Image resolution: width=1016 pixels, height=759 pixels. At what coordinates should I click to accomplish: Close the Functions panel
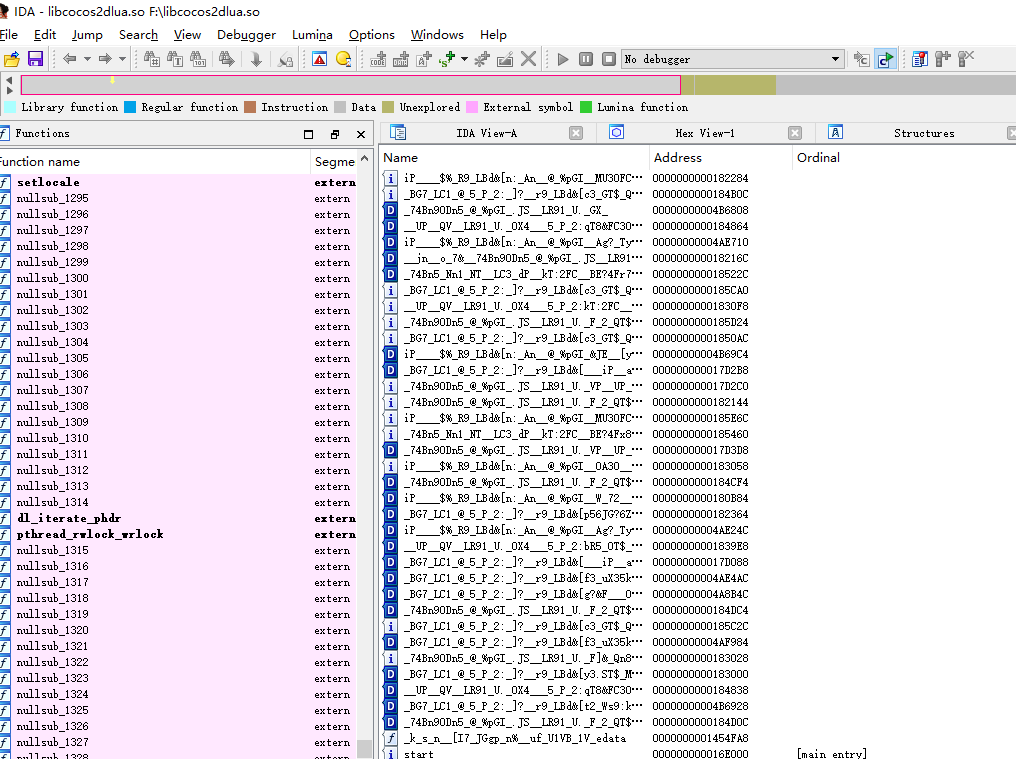361,134
